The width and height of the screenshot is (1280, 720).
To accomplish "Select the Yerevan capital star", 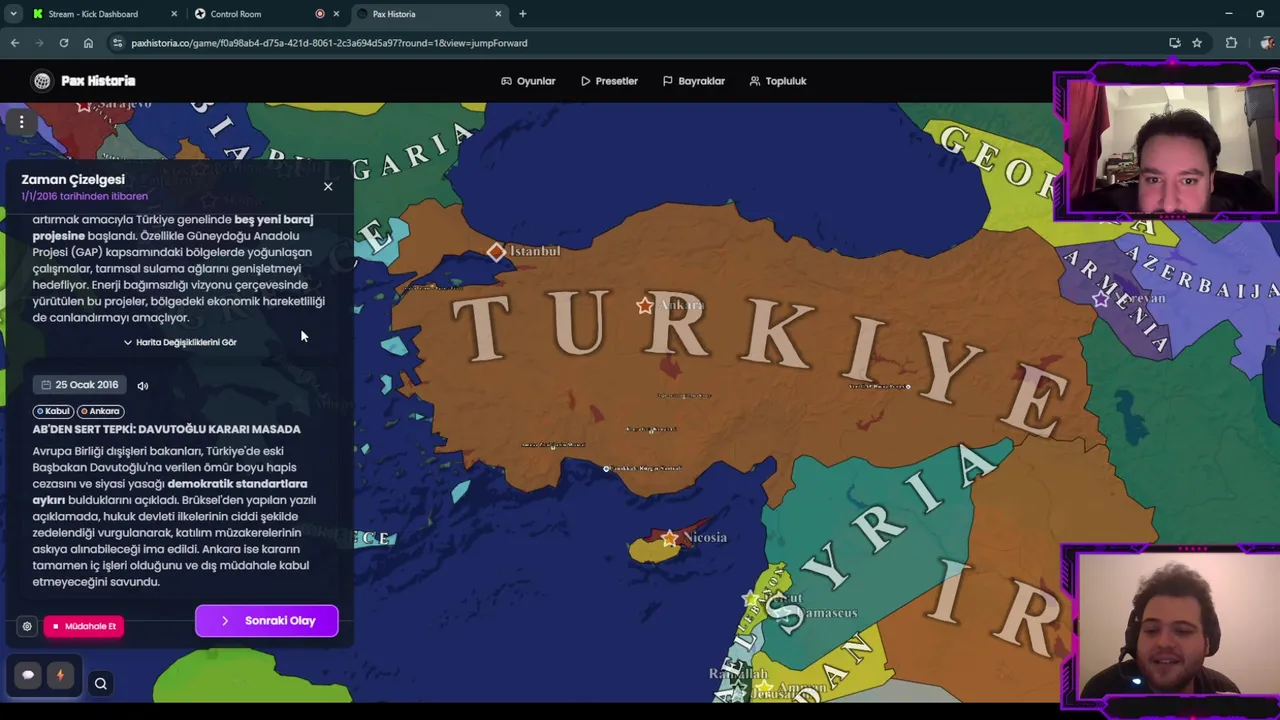I will click(x=1101, y=299).
